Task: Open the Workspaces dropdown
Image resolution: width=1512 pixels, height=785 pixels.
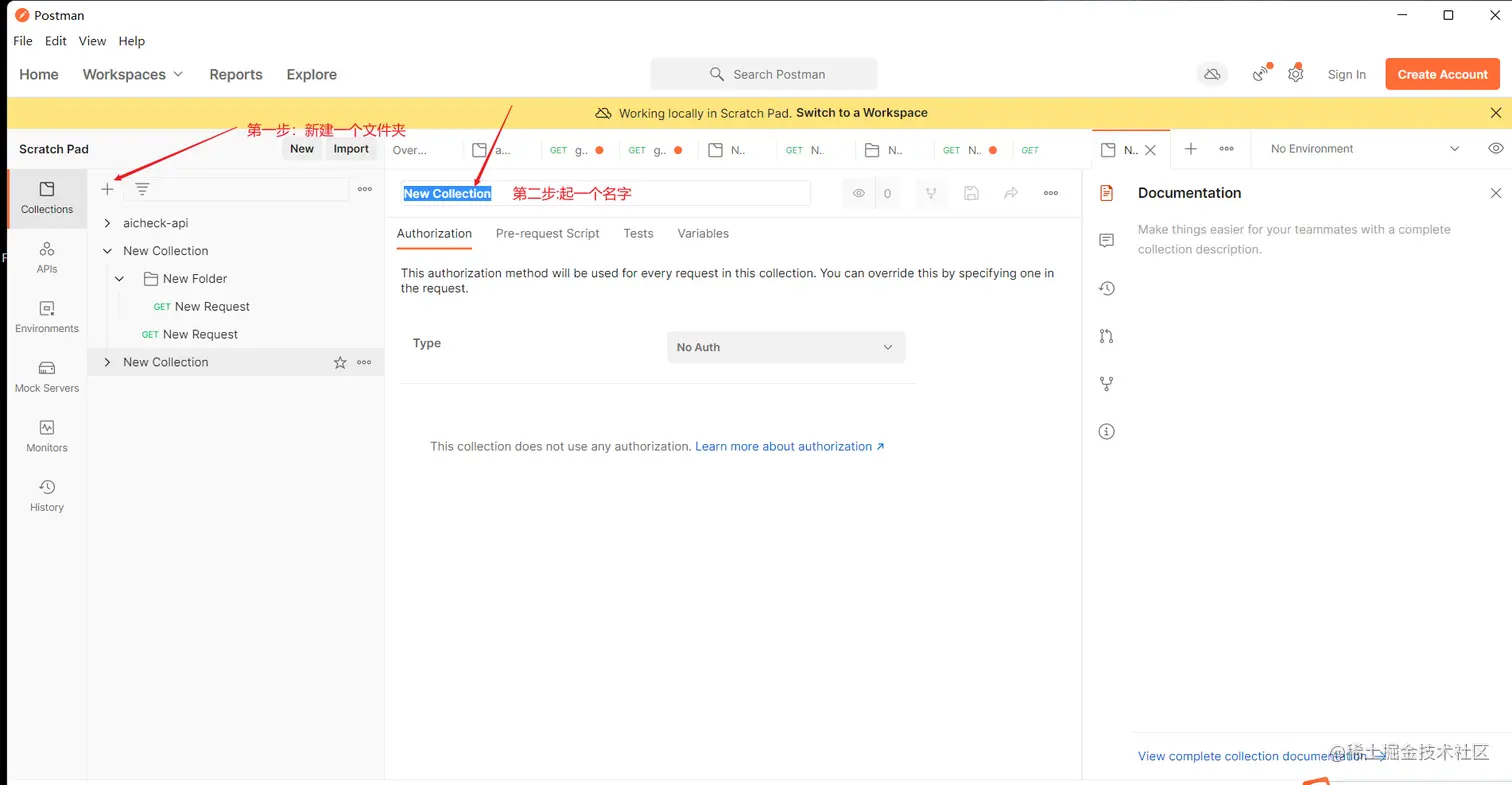Action: (x=133, y=74)
